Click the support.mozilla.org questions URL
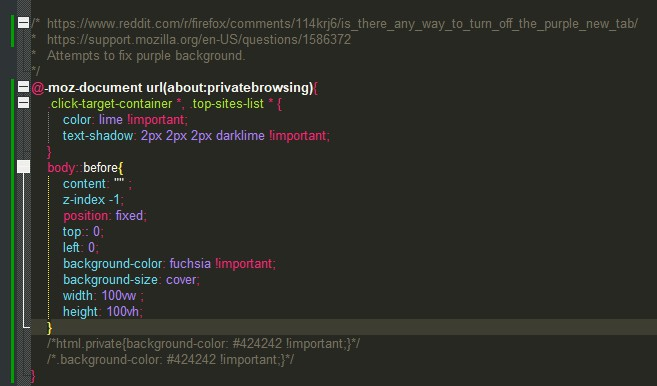Viewport: 657px width, 386px height. (x=199, y=39)
